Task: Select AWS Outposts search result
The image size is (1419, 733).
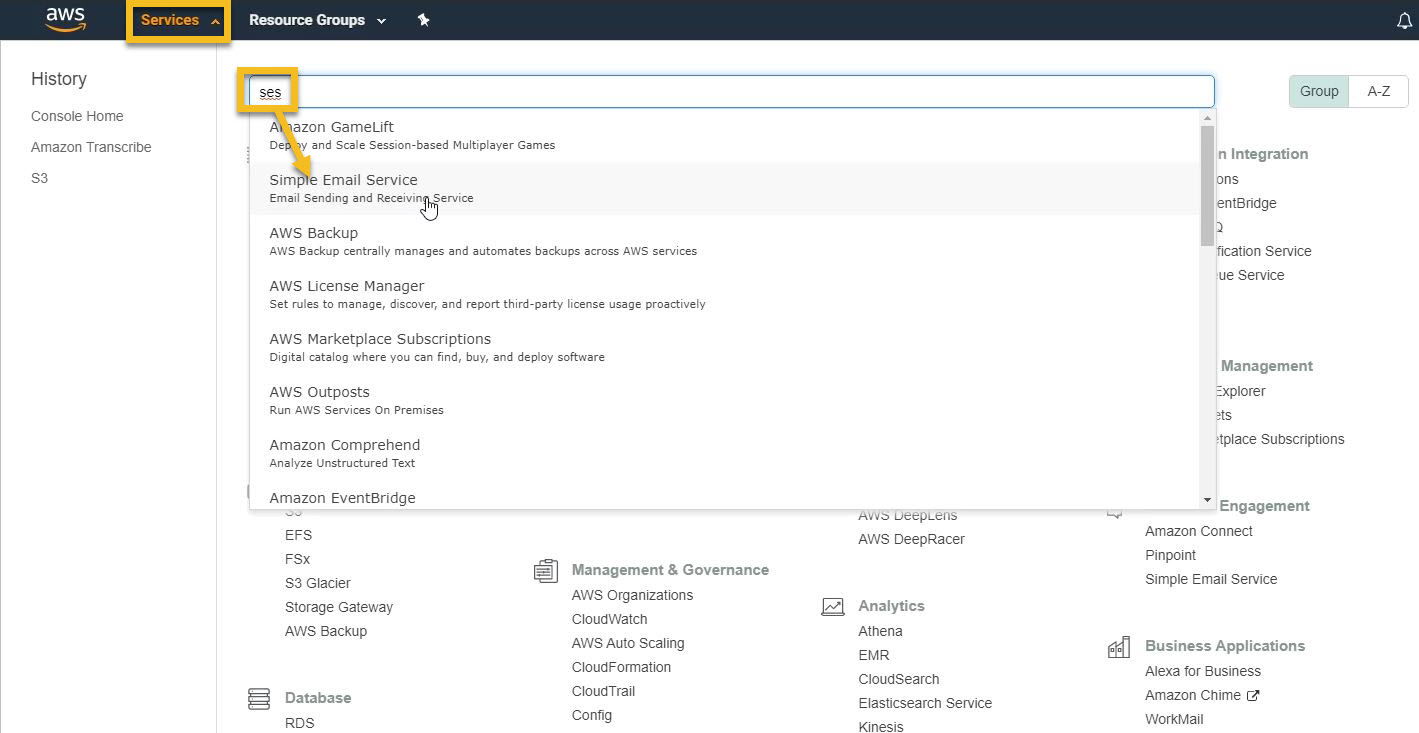Action: point(725,400)
